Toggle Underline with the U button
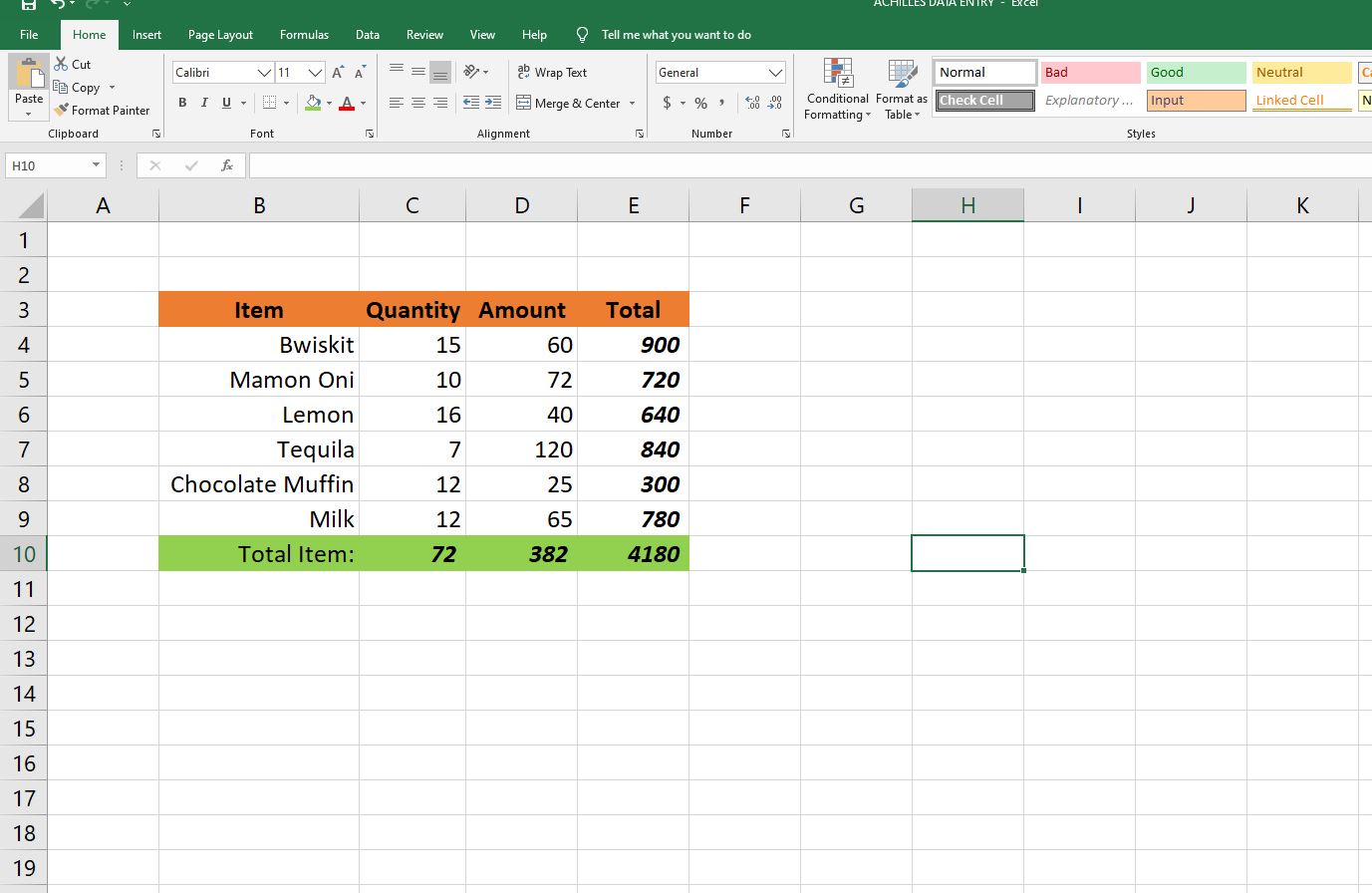 point(226,103)
